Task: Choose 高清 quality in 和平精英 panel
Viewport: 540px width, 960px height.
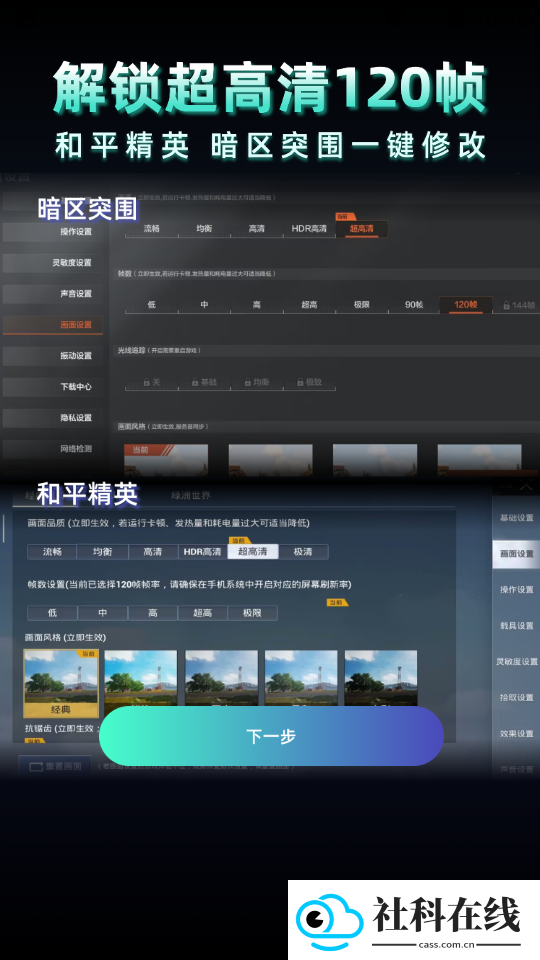Action: (152, 552)
